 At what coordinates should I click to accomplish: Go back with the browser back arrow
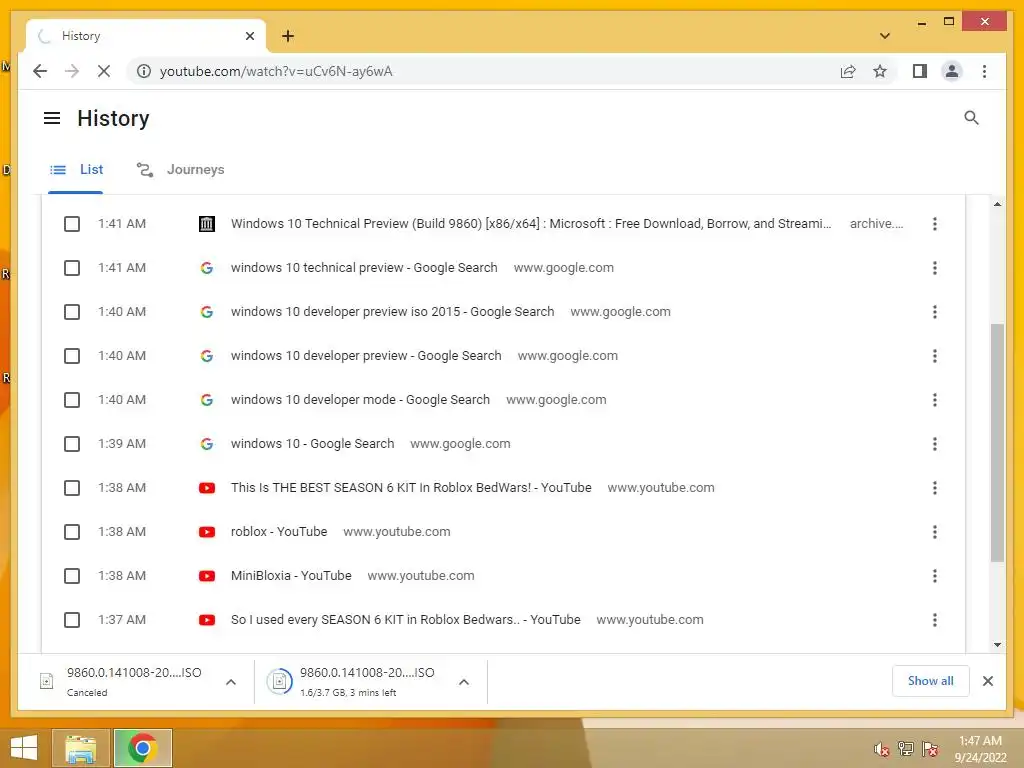click(x=40, y=71)
